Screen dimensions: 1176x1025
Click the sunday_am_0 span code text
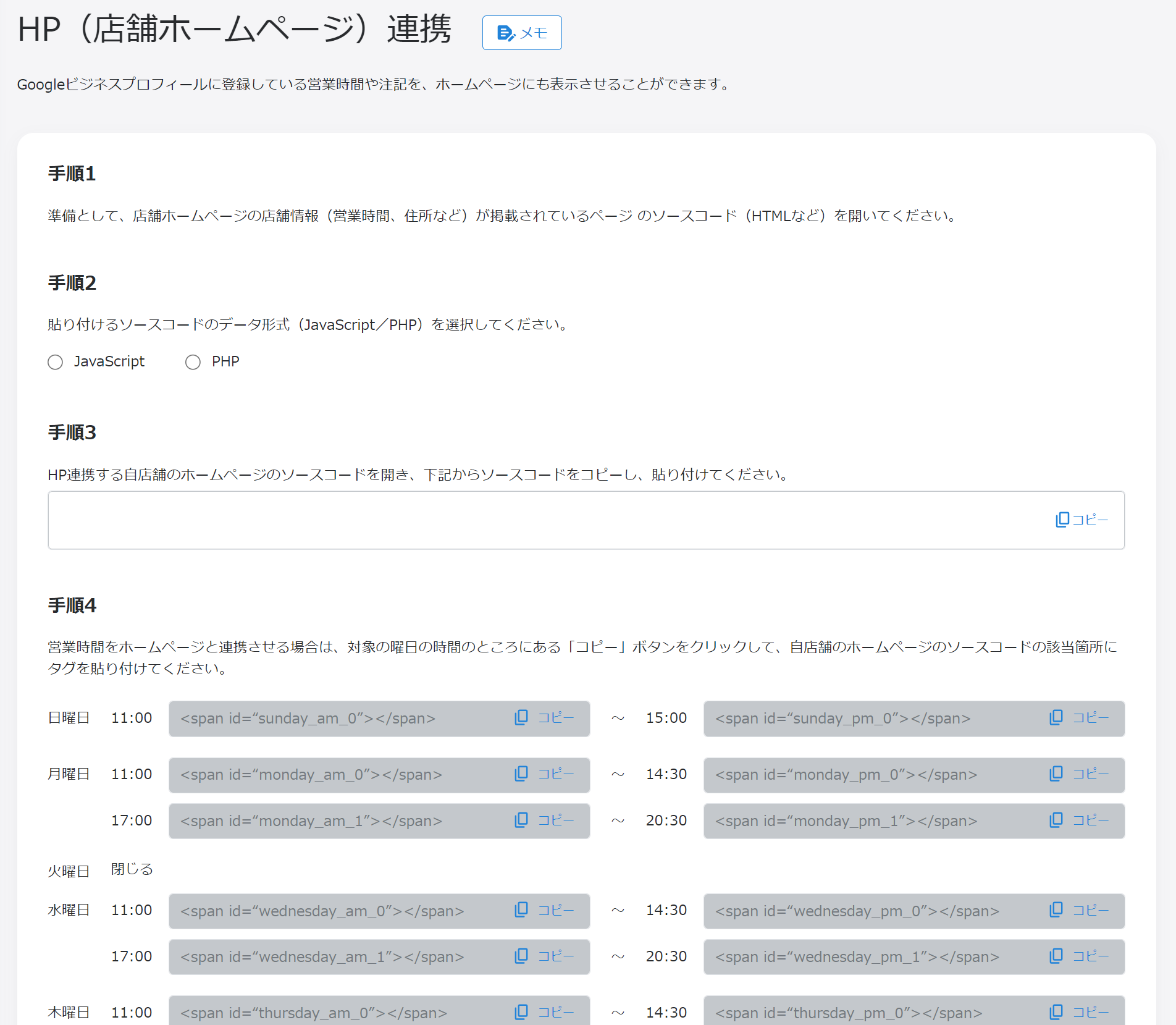[x=308, y=719]
